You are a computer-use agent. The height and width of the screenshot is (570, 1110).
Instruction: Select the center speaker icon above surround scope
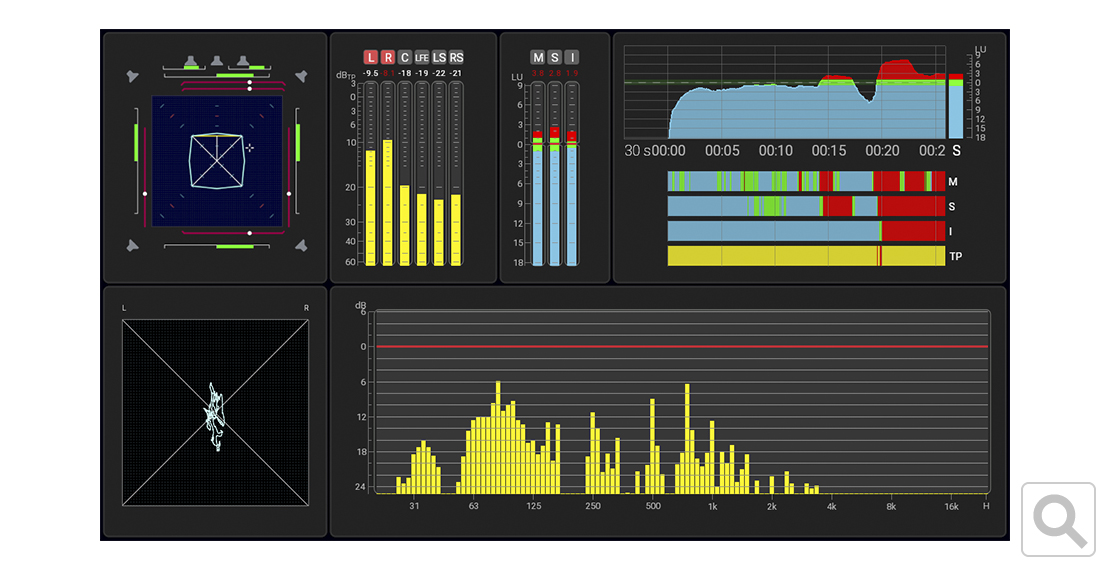coord(217,62)
